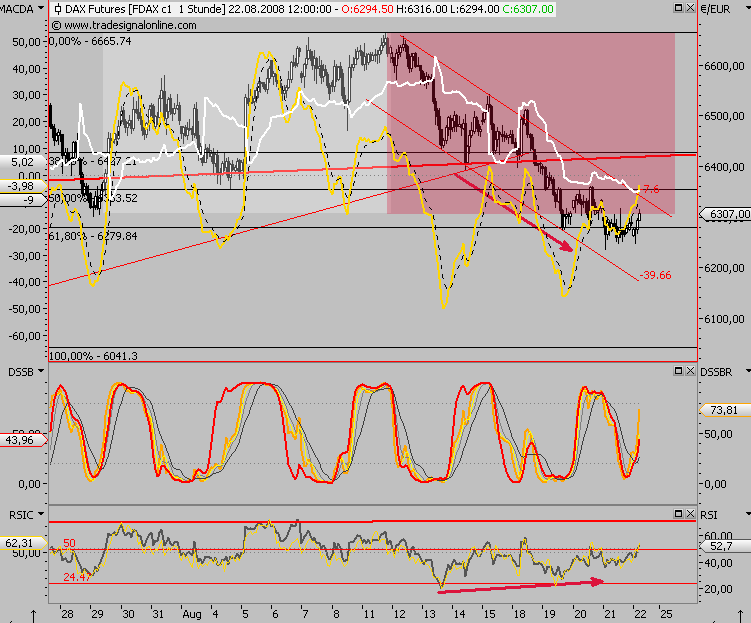Click the green close value C:6307.00
Image resolution: width=751 pixels, height=623 pixels.
tap(528, 9)
